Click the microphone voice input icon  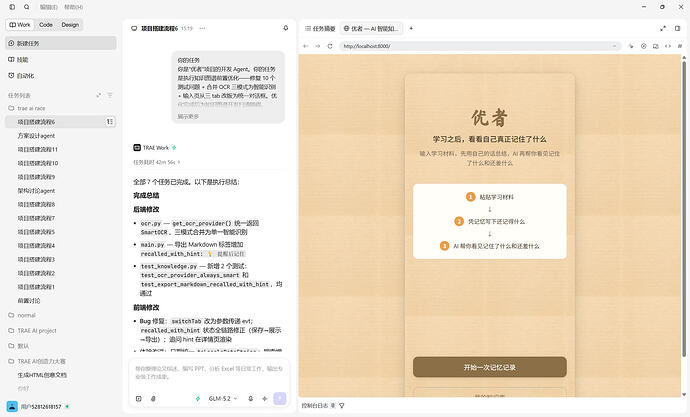tap(250, 399)
